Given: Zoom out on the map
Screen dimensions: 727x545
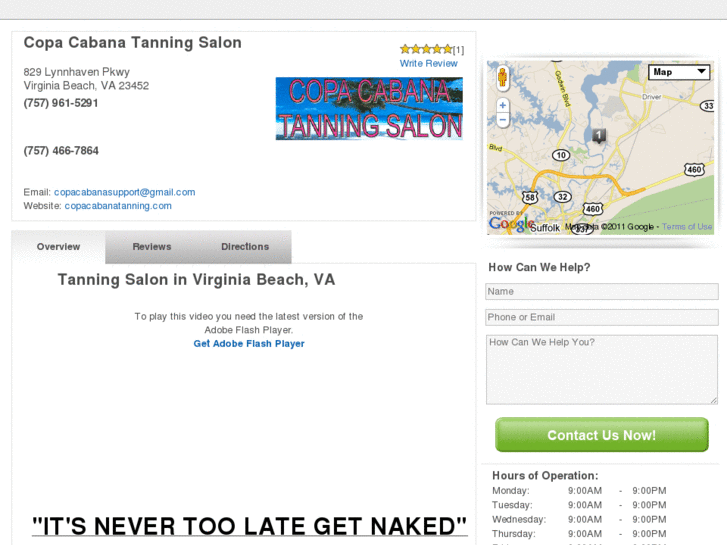Looking at the screenshot, I should coord(502,119).
